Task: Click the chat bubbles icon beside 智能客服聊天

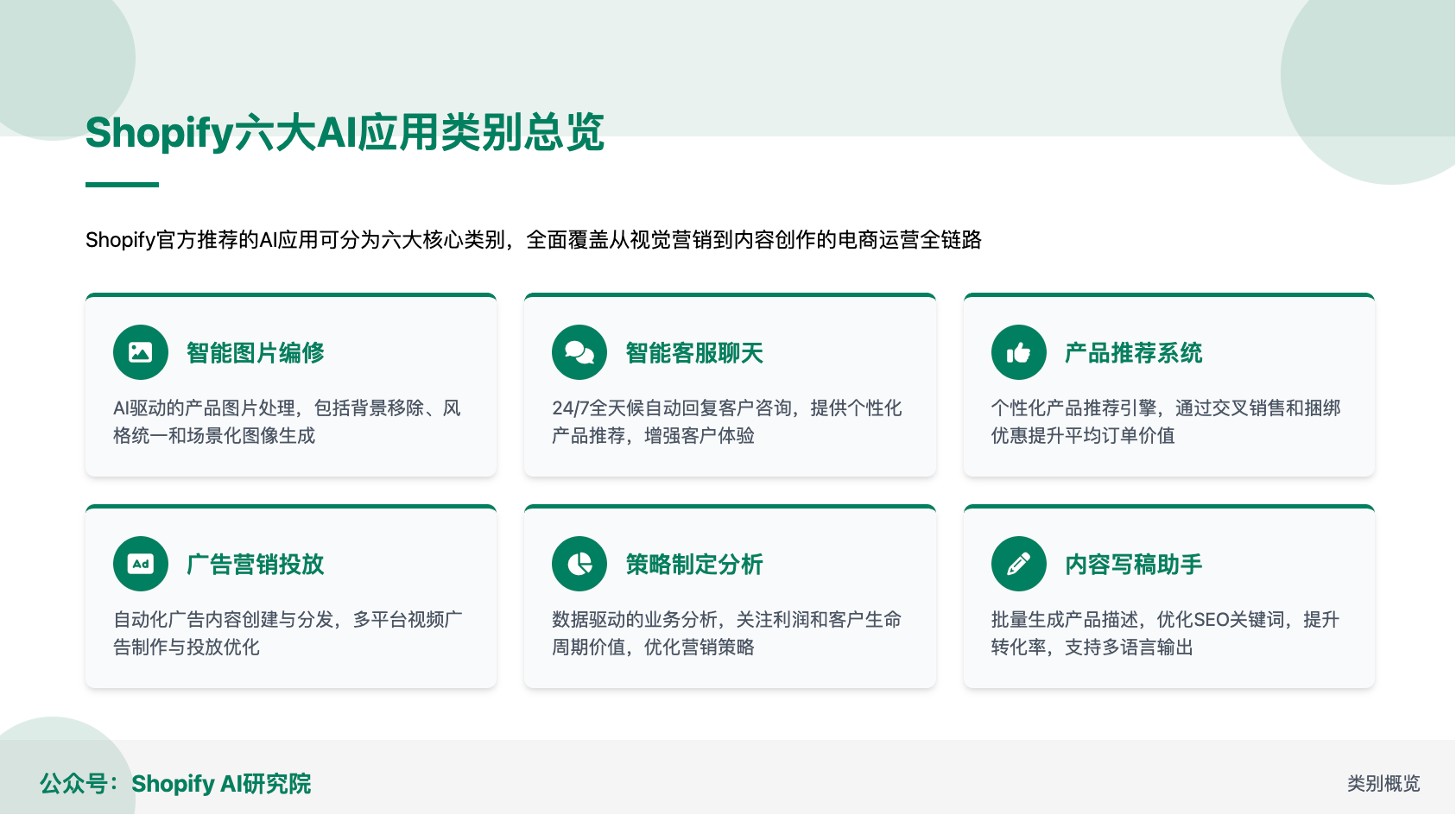Action: tap(579, 352)
